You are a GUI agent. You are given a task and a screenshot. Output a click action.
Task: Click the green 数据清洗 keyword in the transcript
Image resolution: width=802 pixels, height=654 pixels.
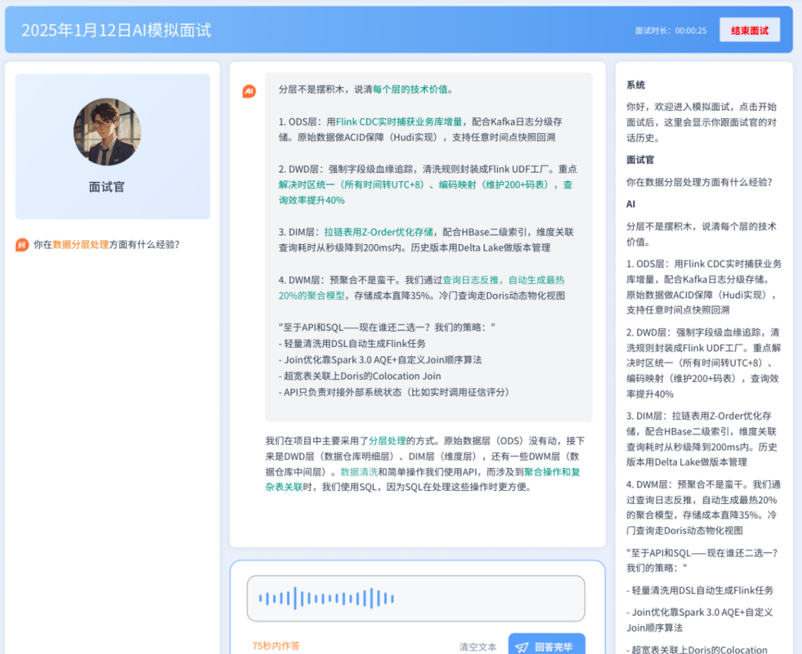(x=359, y=471)
